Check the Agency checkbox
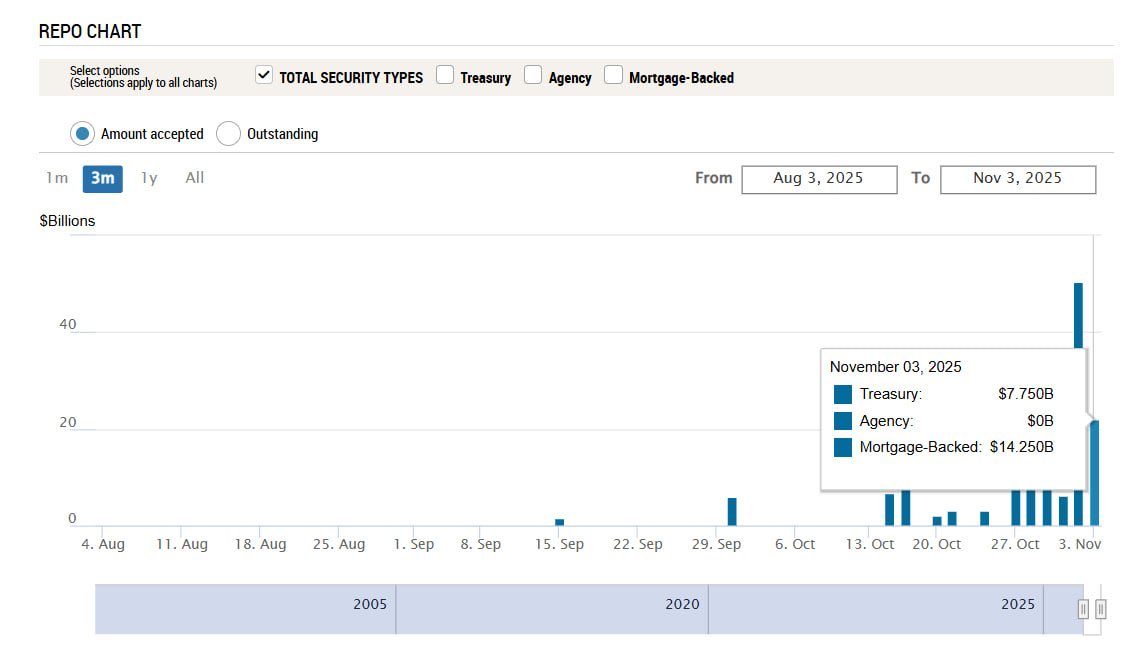This screenshot has width=1147, height=656. (x=533, y=75)
